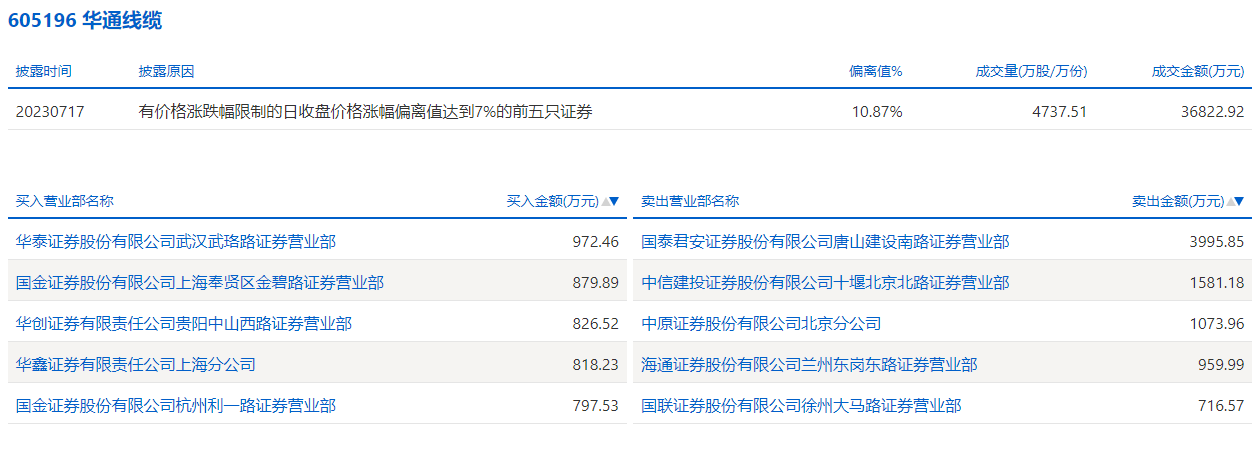
Task: Open 华创证券贵阳中山西路 brokerage link
Action: tap(184, 323)
